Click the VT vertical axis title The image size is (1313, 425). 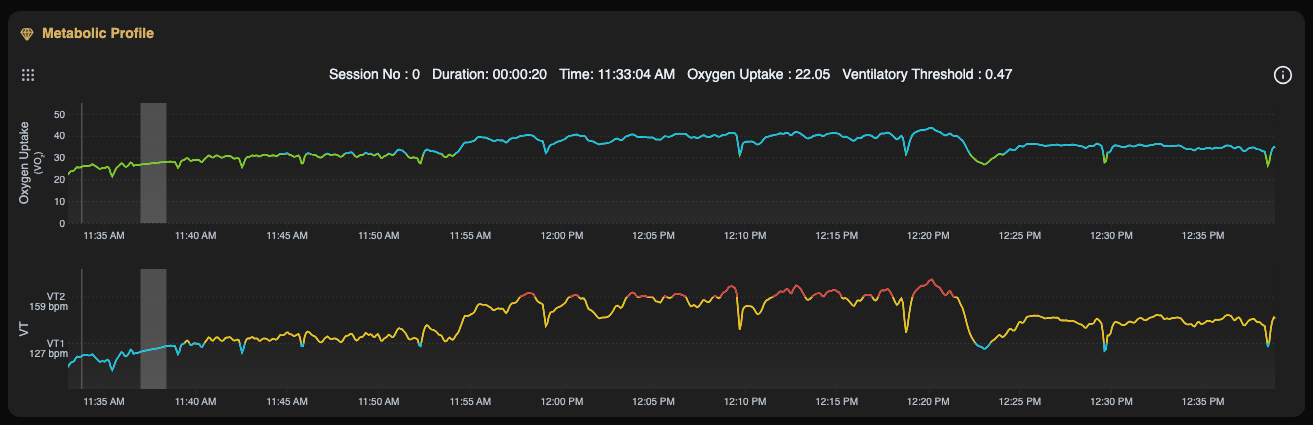[x=25, y=328]
